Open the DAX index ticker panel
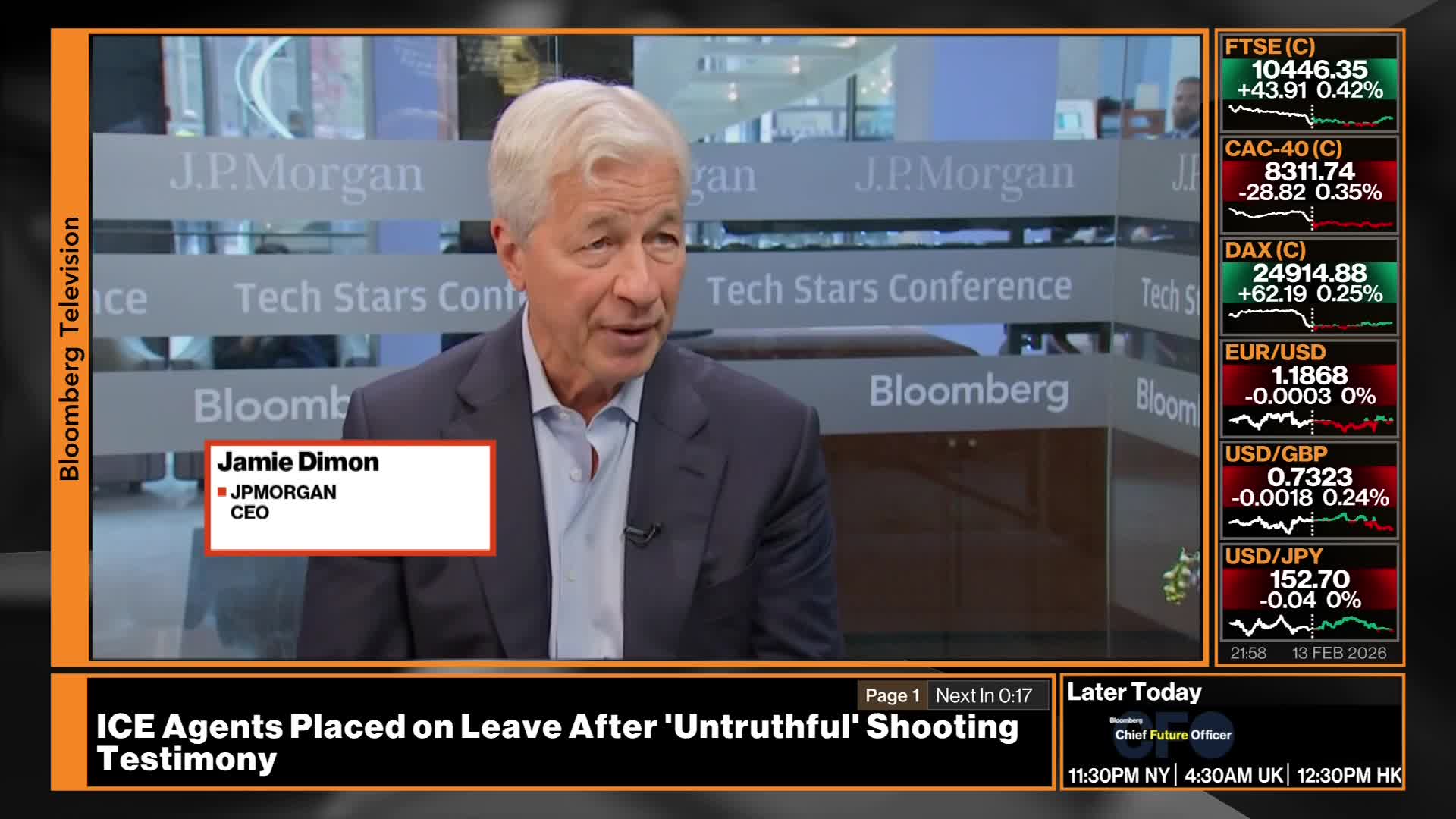Screen dimensions: 1456x819 [x=1309, y=283]
